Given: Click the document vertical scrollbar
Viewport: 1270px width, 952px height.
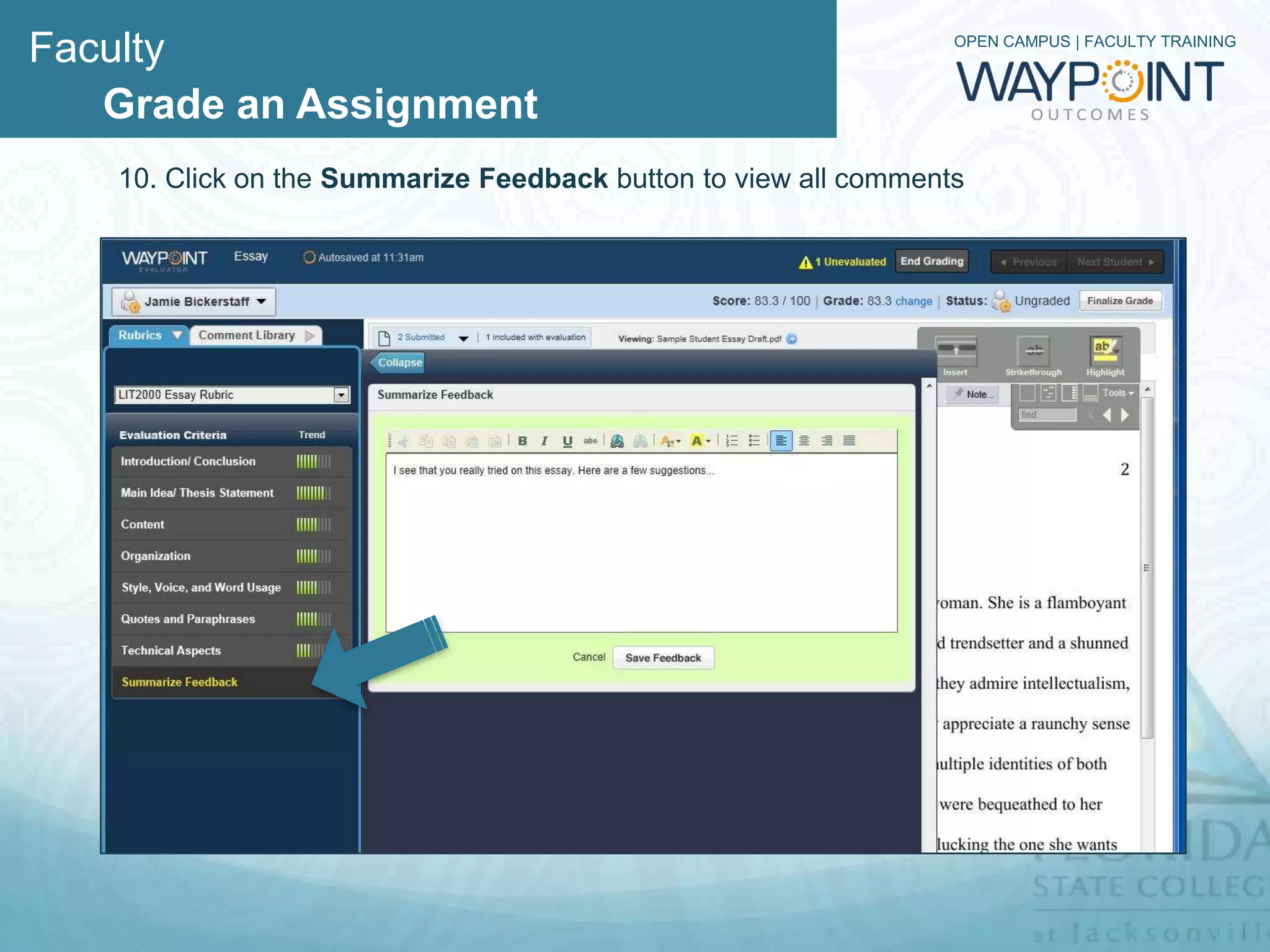Looking at the screenshot, I should [1147, 568].
